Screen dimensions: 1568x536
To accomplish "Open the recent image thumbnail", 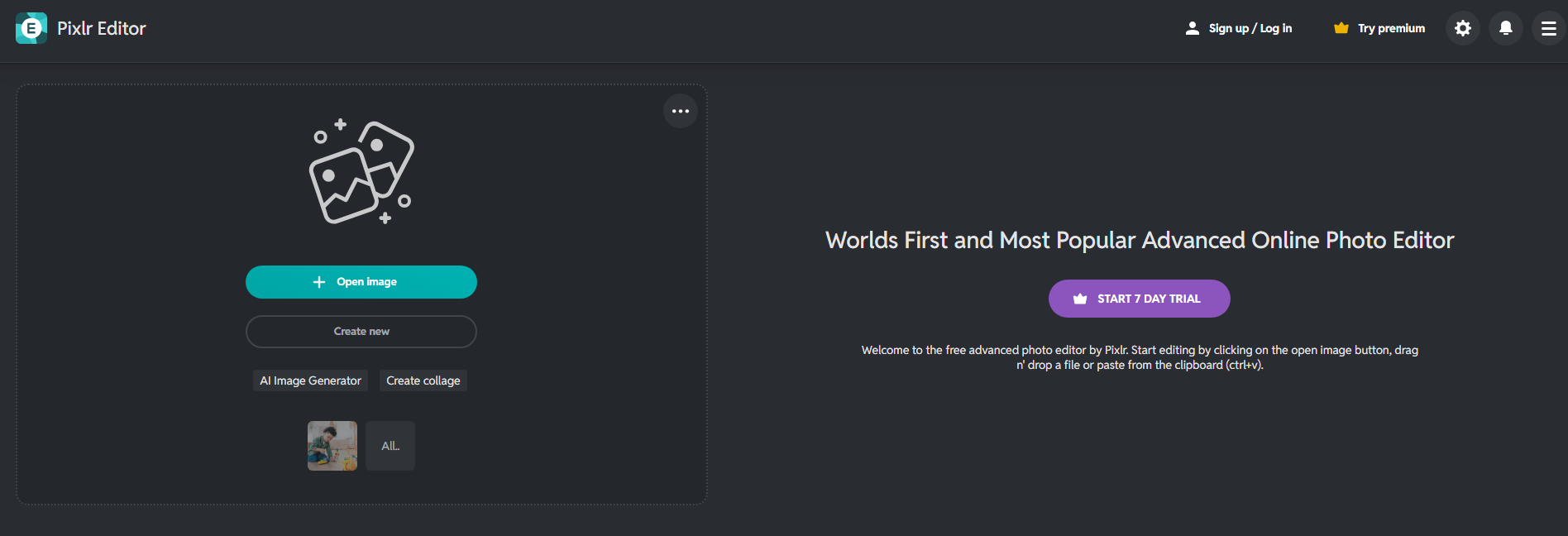I will pos(332,446).
